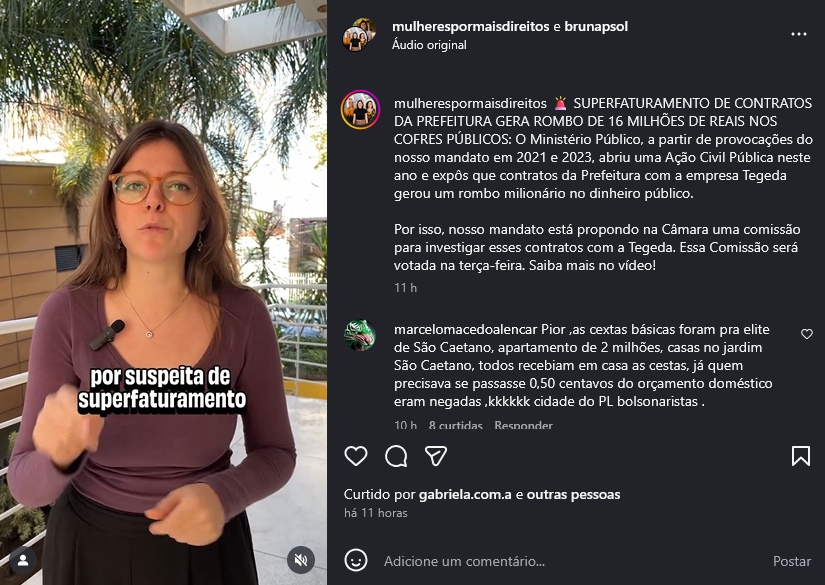
Task: Reply to the comment via Responder
Action: 524,425
